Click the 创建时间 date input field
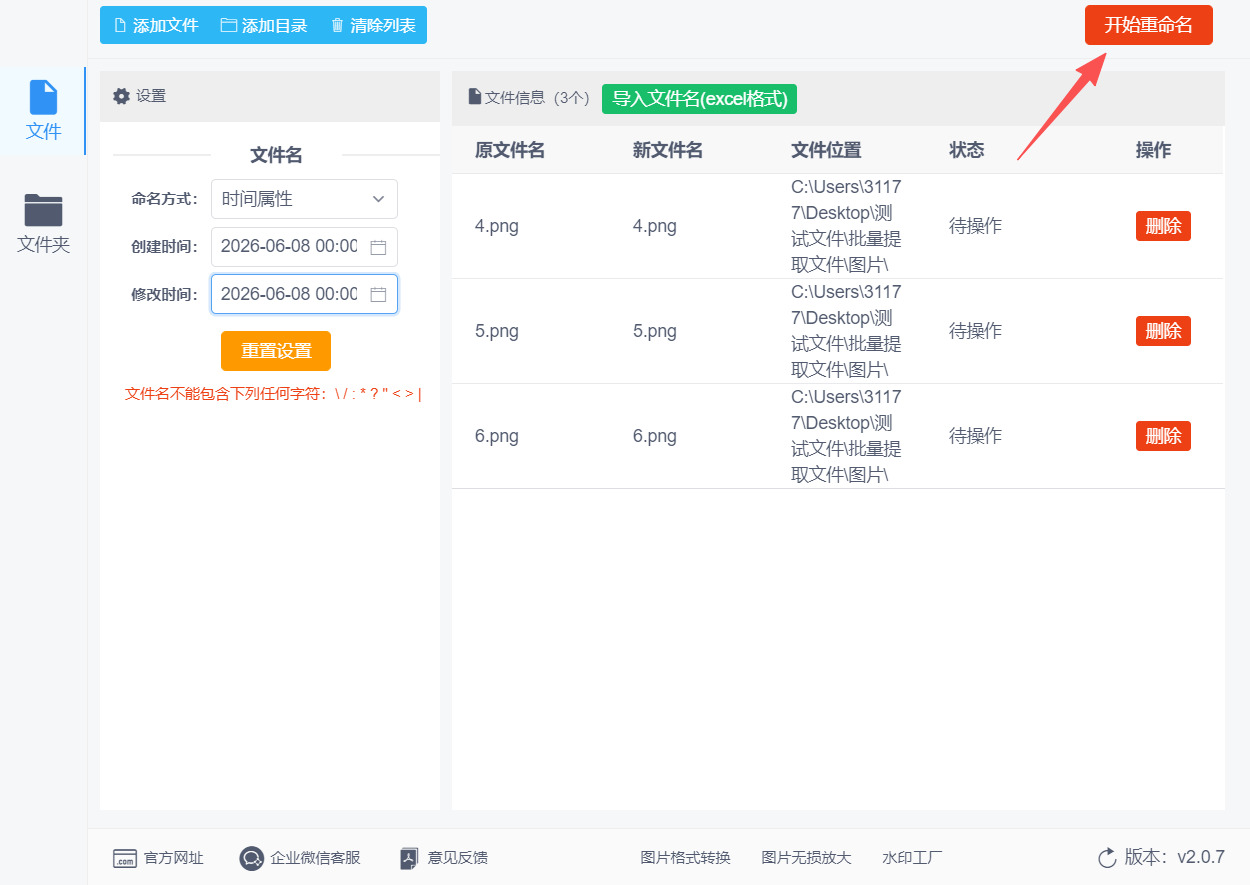This screenshot has width=1250, height=885. (x=304, y=247)
